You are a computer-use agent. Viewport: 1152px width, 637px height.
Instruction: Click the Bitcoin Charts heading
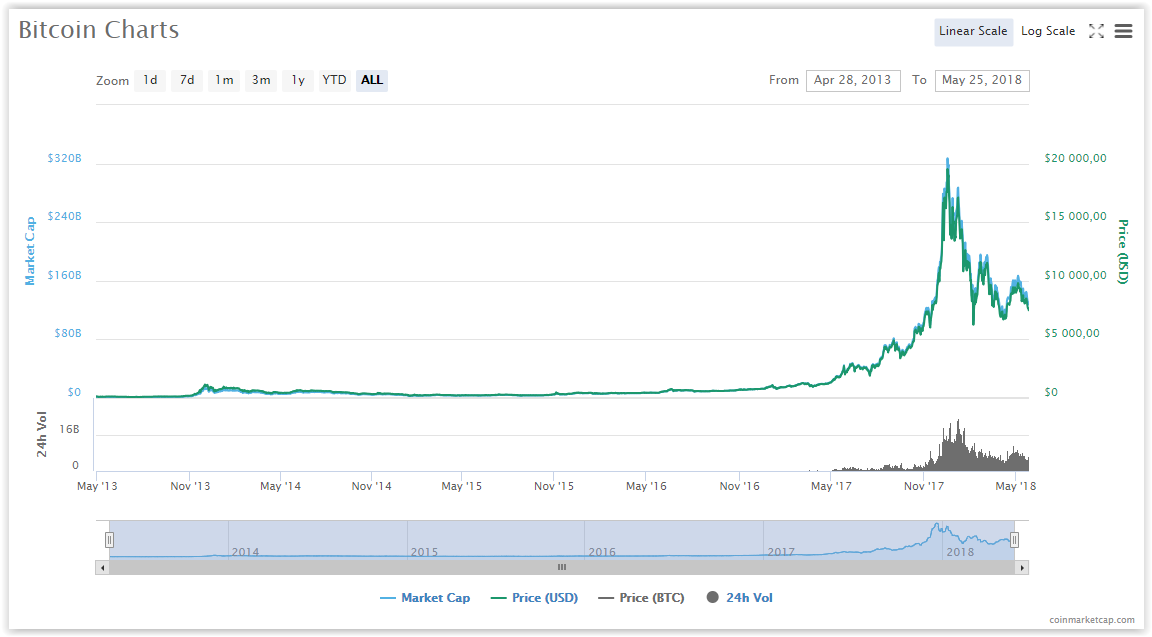coord(98,30)
